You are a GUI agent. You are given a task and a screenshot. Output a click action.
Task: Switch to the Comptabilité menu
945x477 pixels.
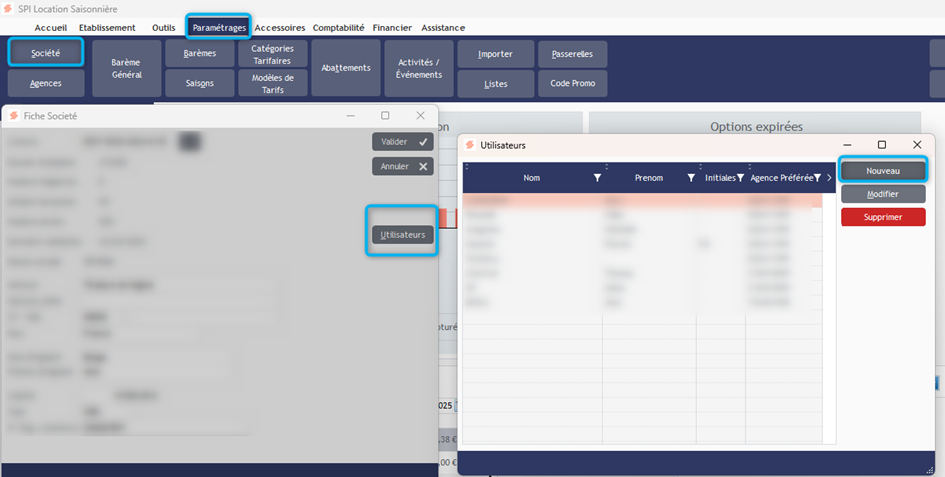point(338,27)
